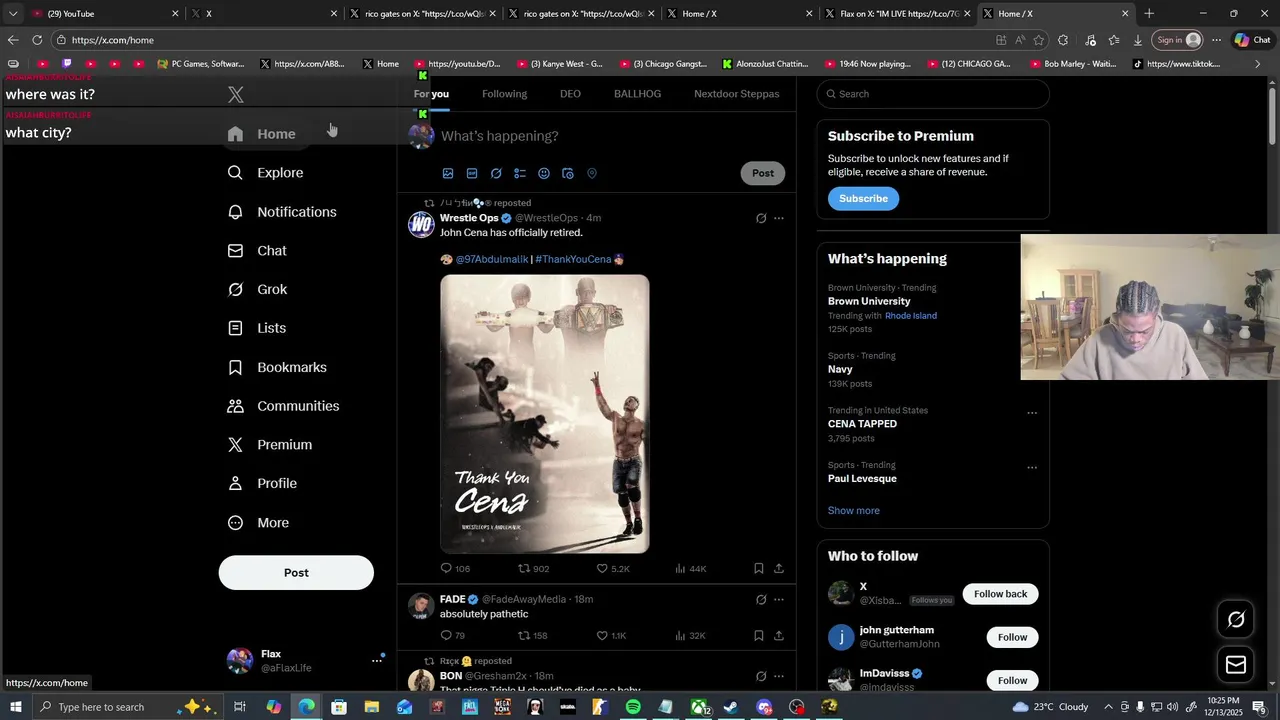Screen dimensions: 1280x720
Task: Open Steam from the taskbar
Action: (731, 707)
